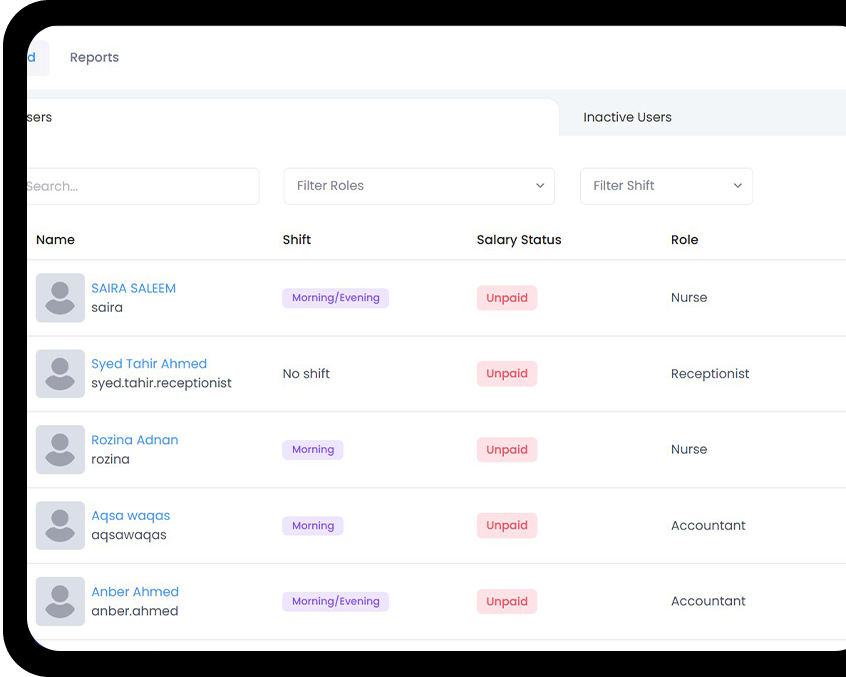
Task: Click Rozina Adnan's avatar image
Action: click(x=60, y=449)
